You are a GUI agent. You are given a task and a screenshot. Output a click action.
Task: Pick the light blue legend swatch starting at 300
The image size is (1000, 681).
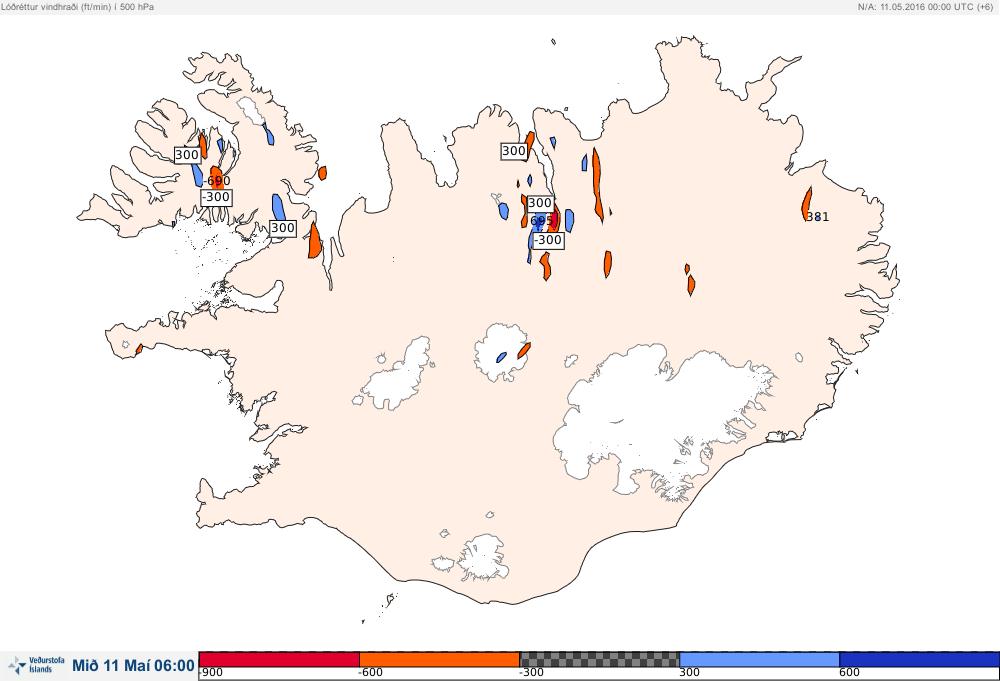coord(760,659)
